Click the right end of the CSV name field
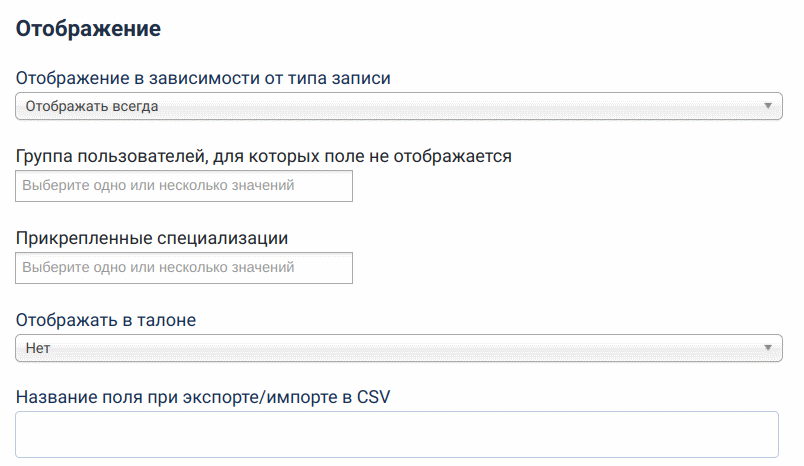Image resolution: width=804 pixels, height=466 pixels. [x=760, y=434]
